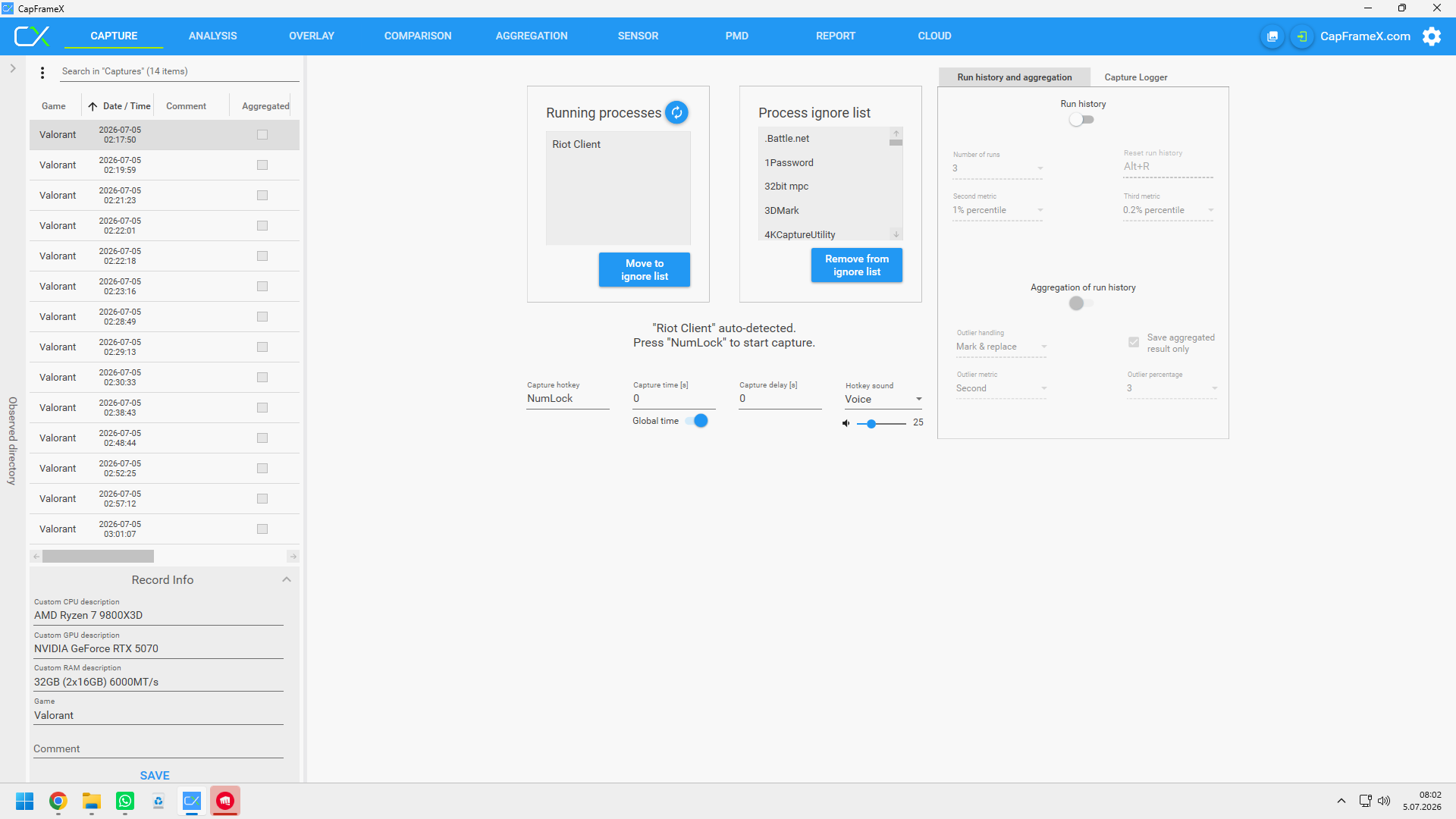Screen dimensions: 1456x819
Task: Open File Explorer from taskbar
Action: click(92, 801)
